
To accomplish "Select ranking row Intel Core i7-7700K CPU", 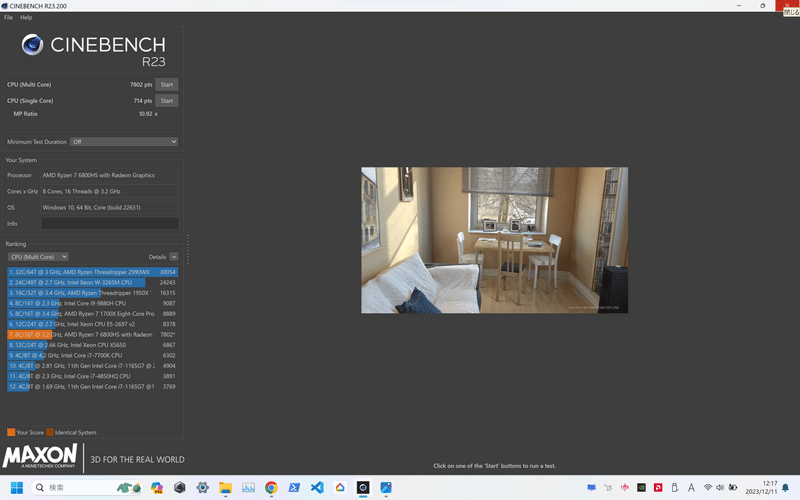I will coord(92,355).
